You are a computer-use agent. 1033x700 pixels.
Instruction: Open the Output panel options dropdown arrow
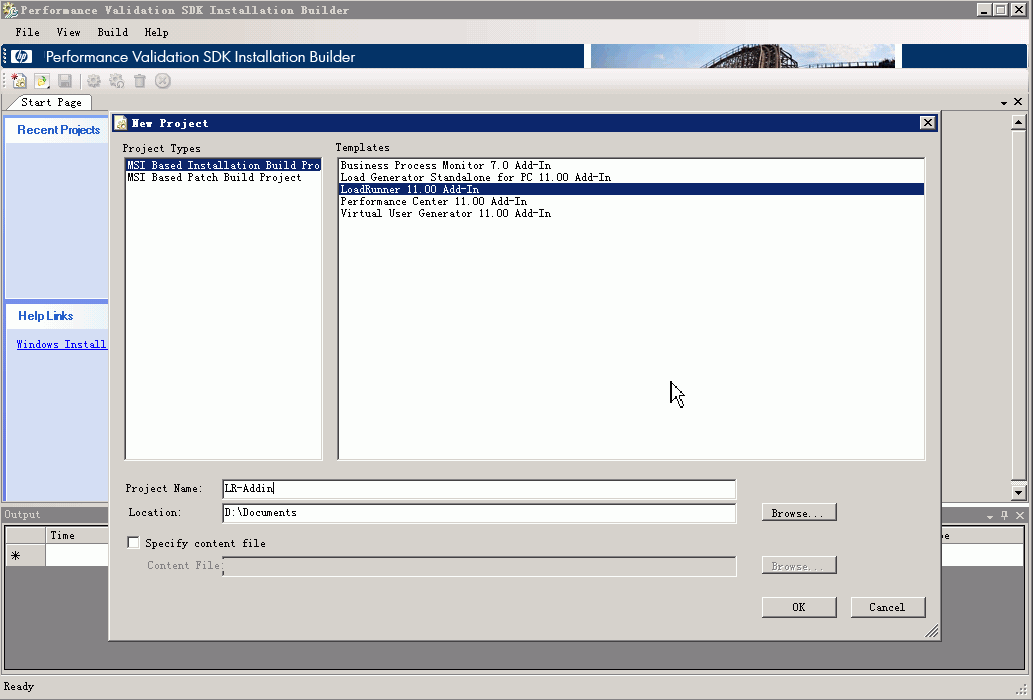click(x=990, y=516)
